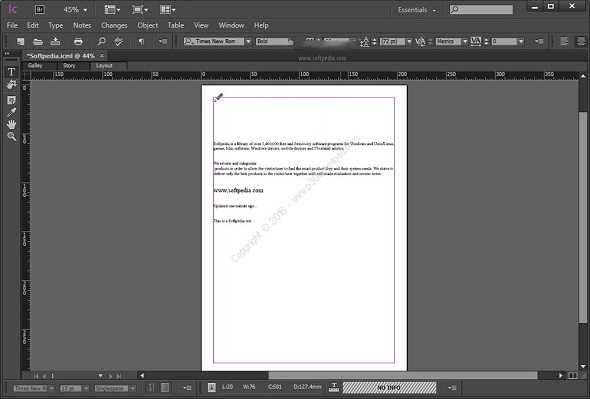Click the pencil edit icon on the text frame
Viewport: 590px width, 399px height.
click(x=218, y=97)
